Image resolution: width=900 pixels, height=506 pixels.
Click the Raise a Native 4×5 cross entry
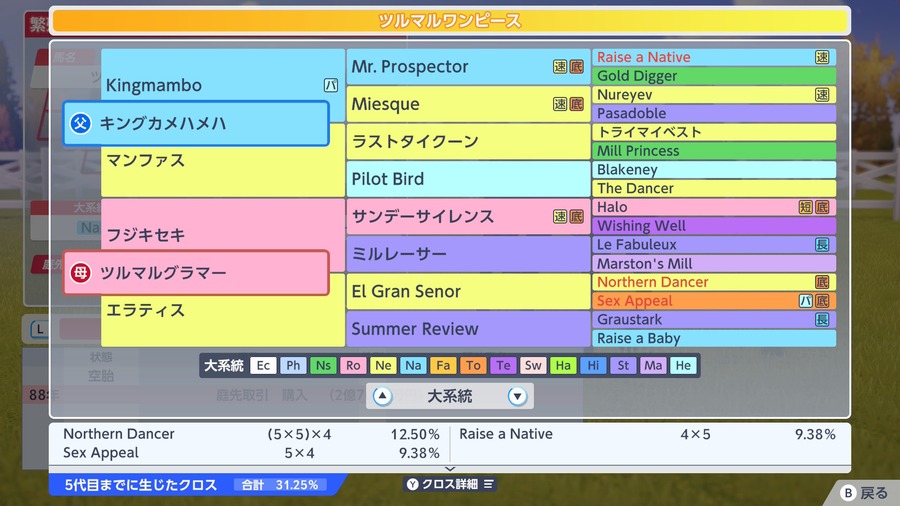point(647,434)
